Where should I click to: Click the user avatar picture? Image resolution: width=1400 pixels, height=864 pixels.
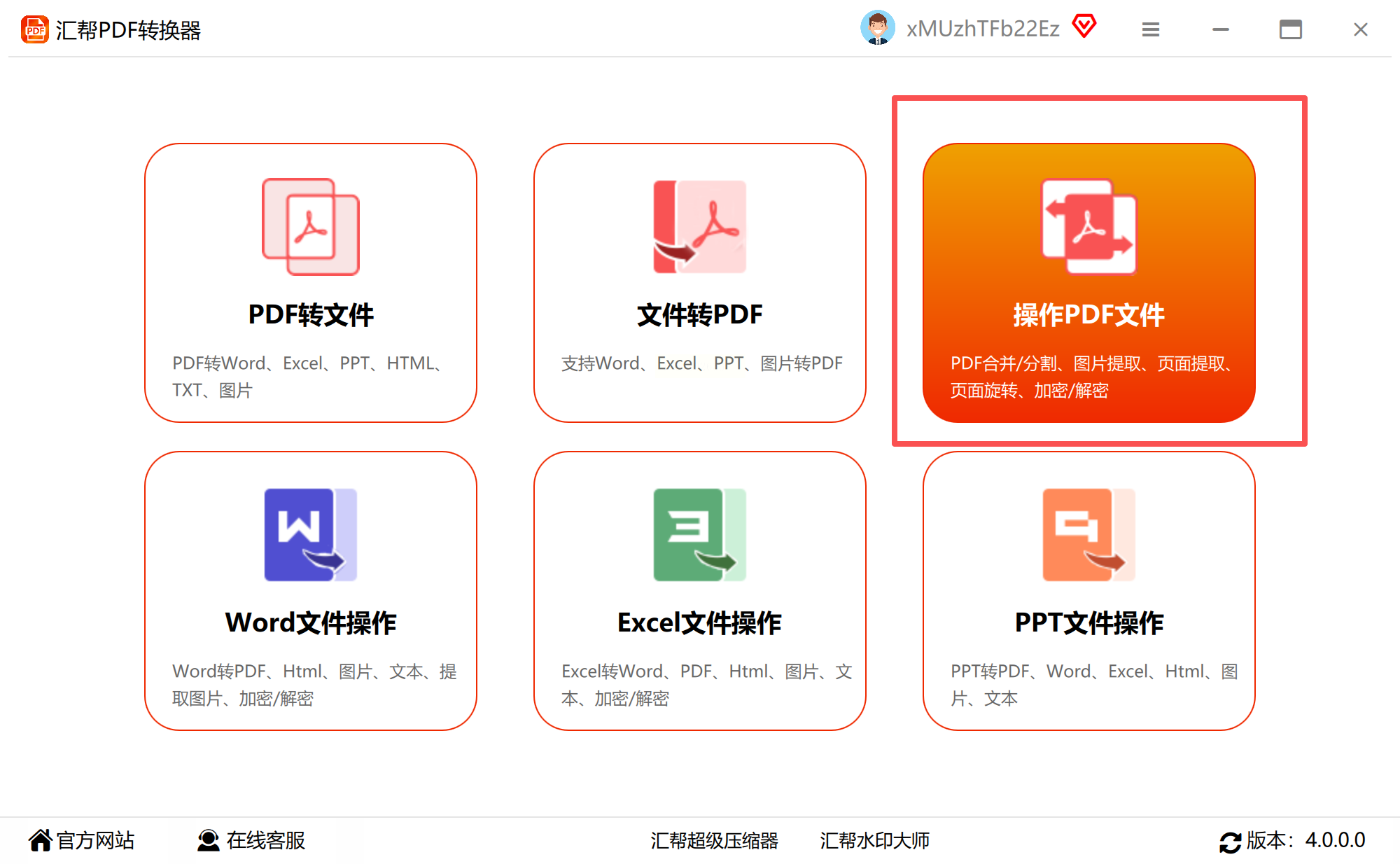tap(877, 29)
